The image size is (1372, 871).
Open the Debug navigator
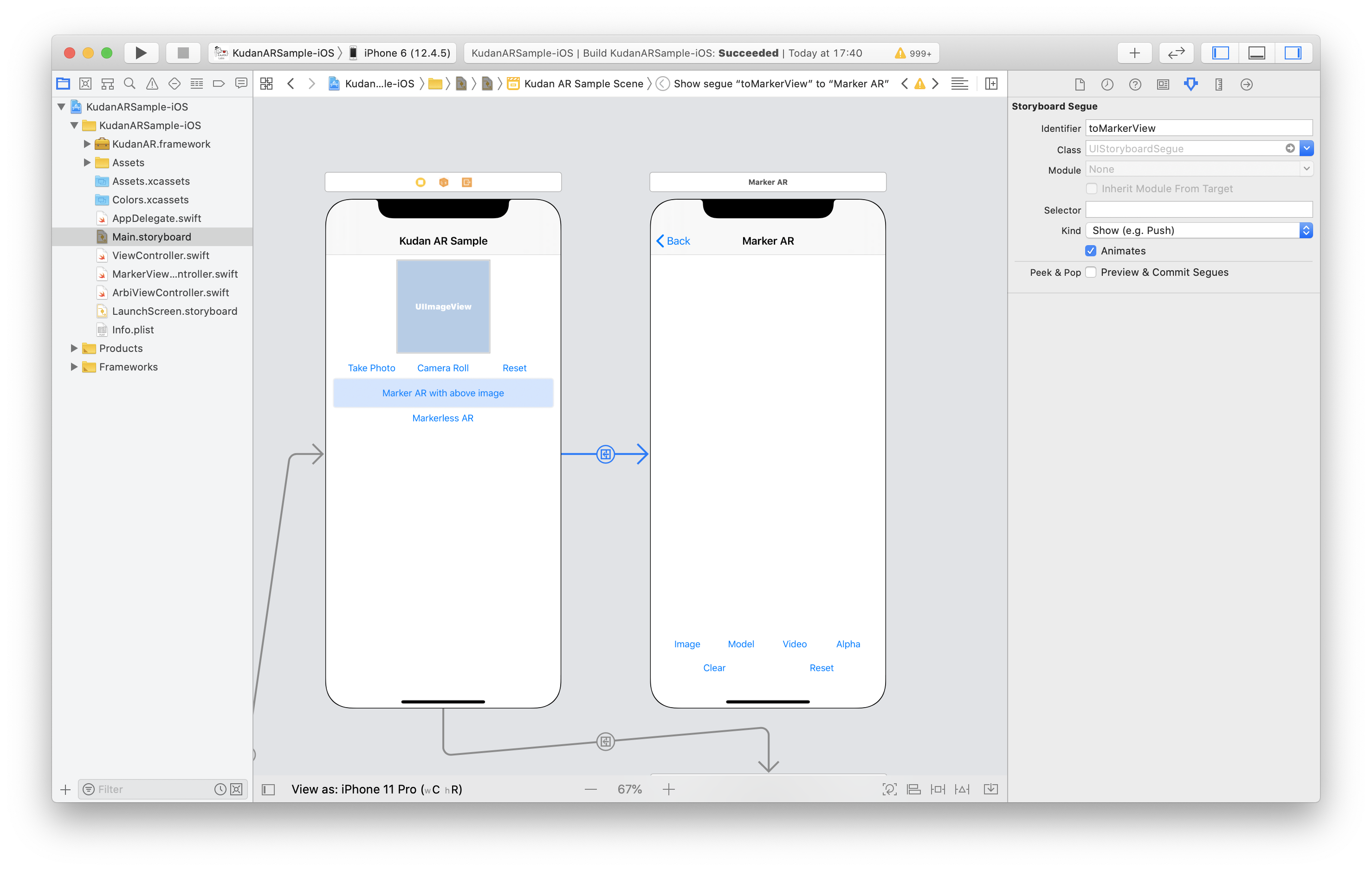pos(197,84)
